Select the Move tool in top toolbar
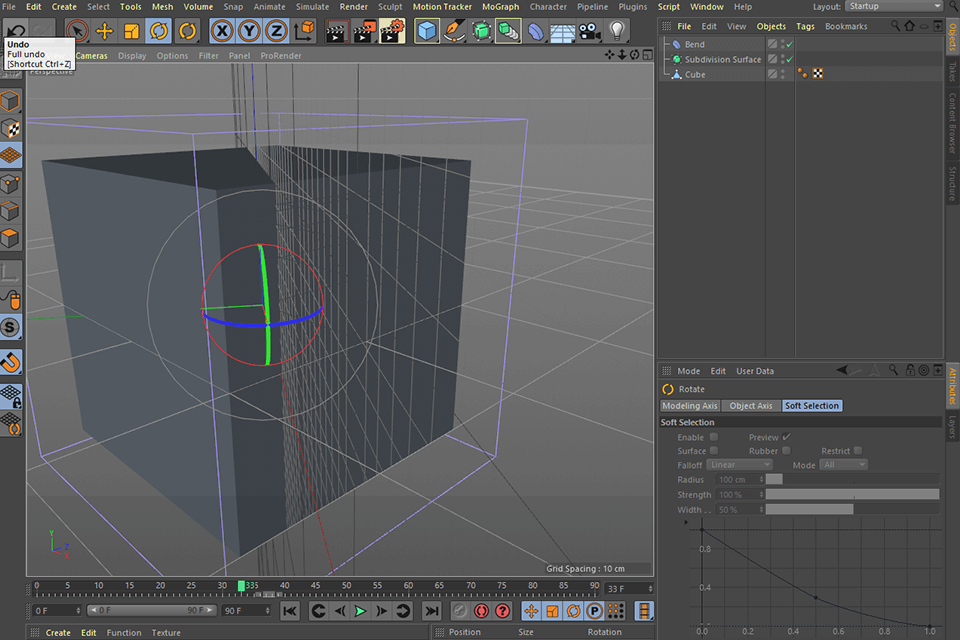Screen dimensions: 960x640 tap(104, 31)
